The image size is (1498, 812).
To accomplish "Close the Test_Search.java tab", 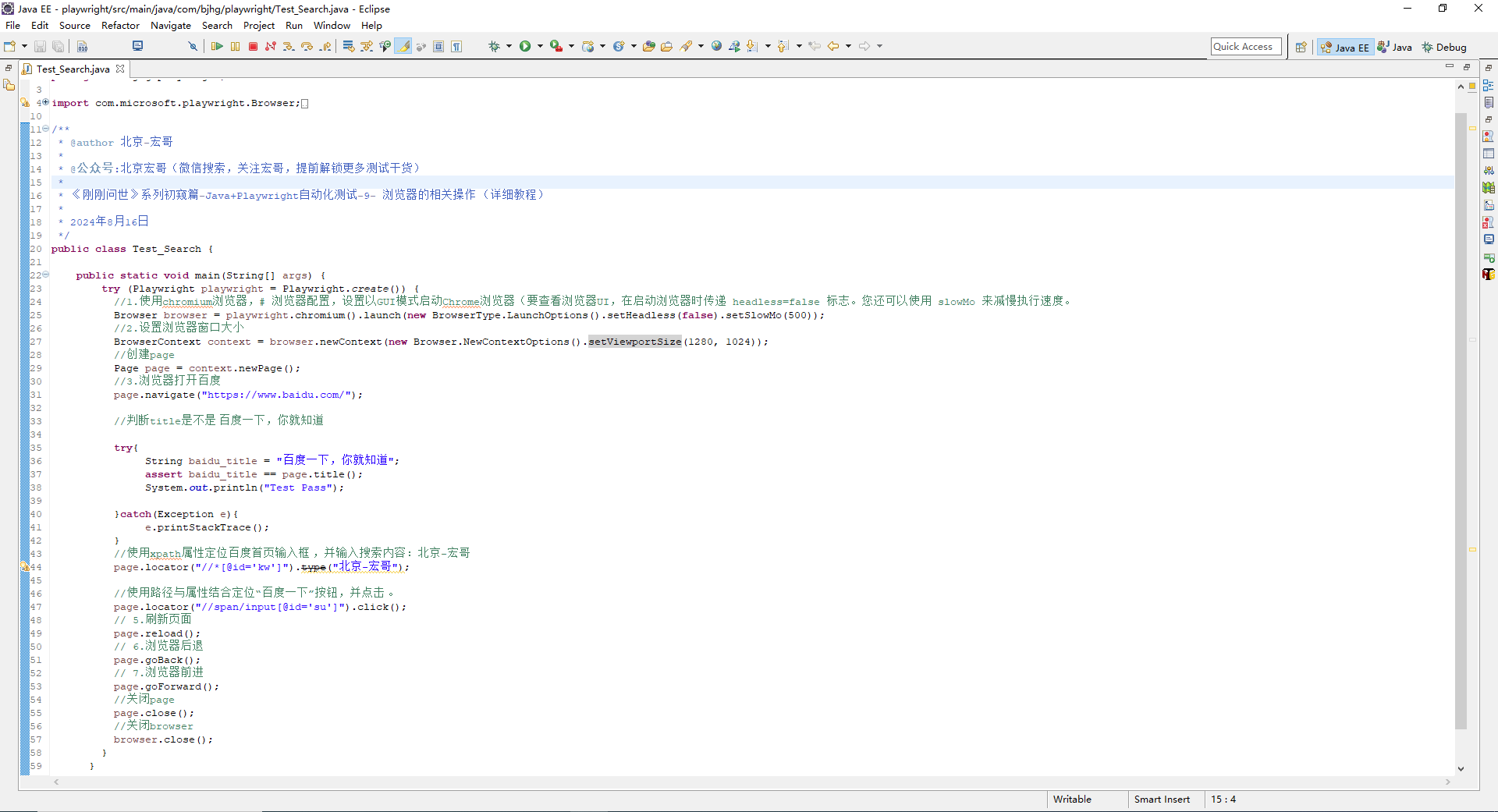I will [120, 69].
